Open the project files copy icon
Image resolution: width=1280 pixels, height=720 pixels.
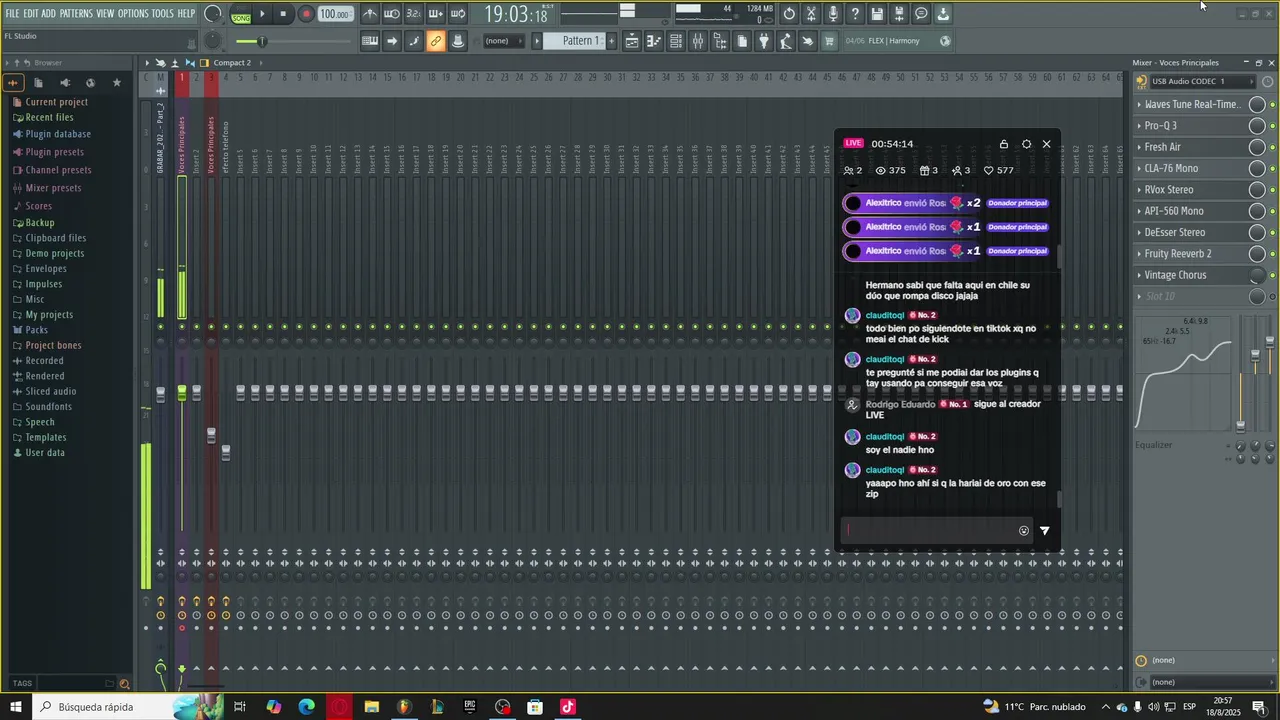(x=742, y=41)
